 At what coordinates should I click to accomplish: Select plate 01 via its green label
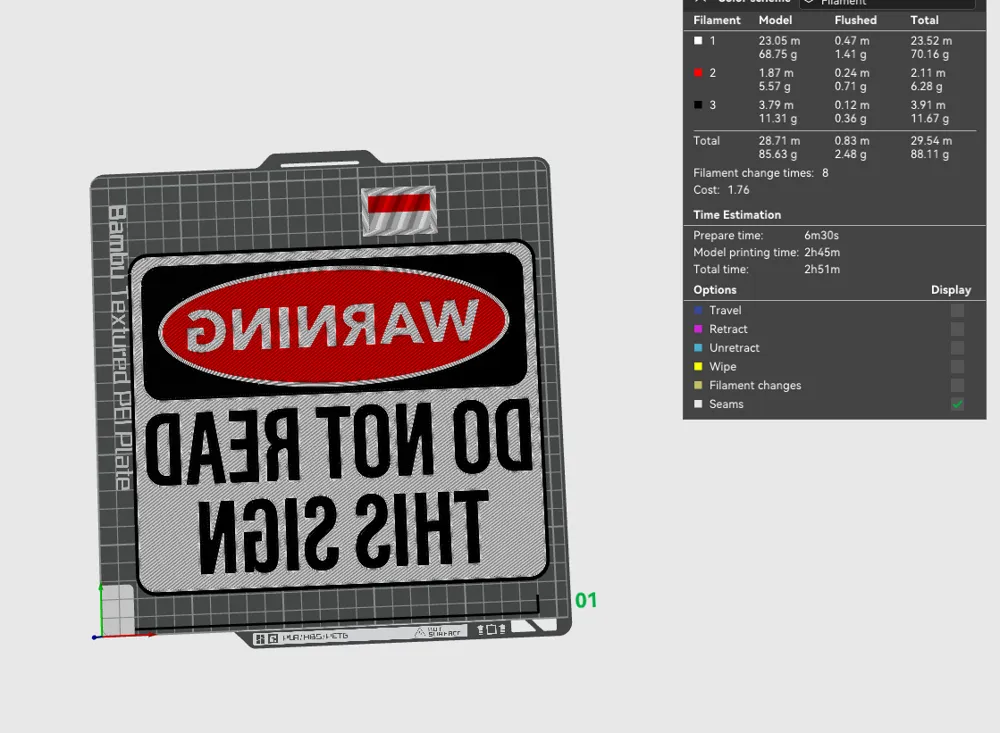click(x=585, y=600)
